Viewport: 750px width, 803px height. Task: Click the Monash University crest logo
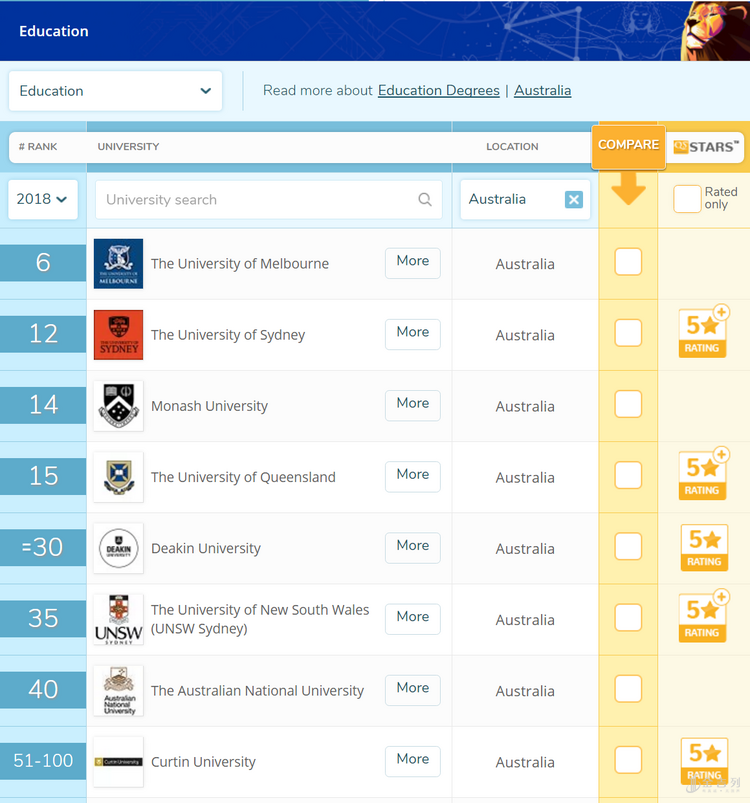coord(118,406)
